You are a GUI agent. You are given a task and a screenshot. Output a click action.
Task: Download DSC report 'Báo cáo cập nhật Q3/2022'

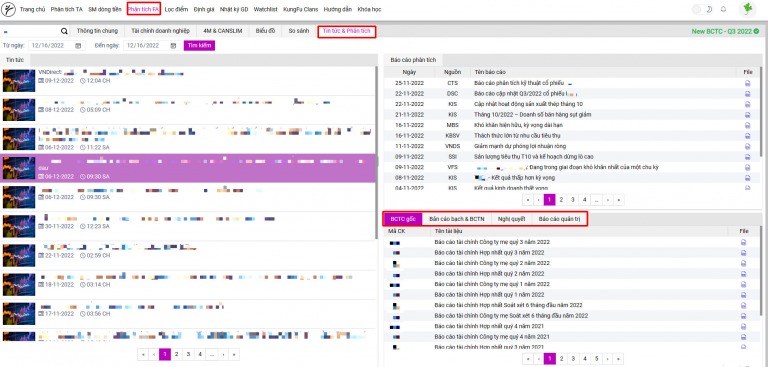click(747, 94)
